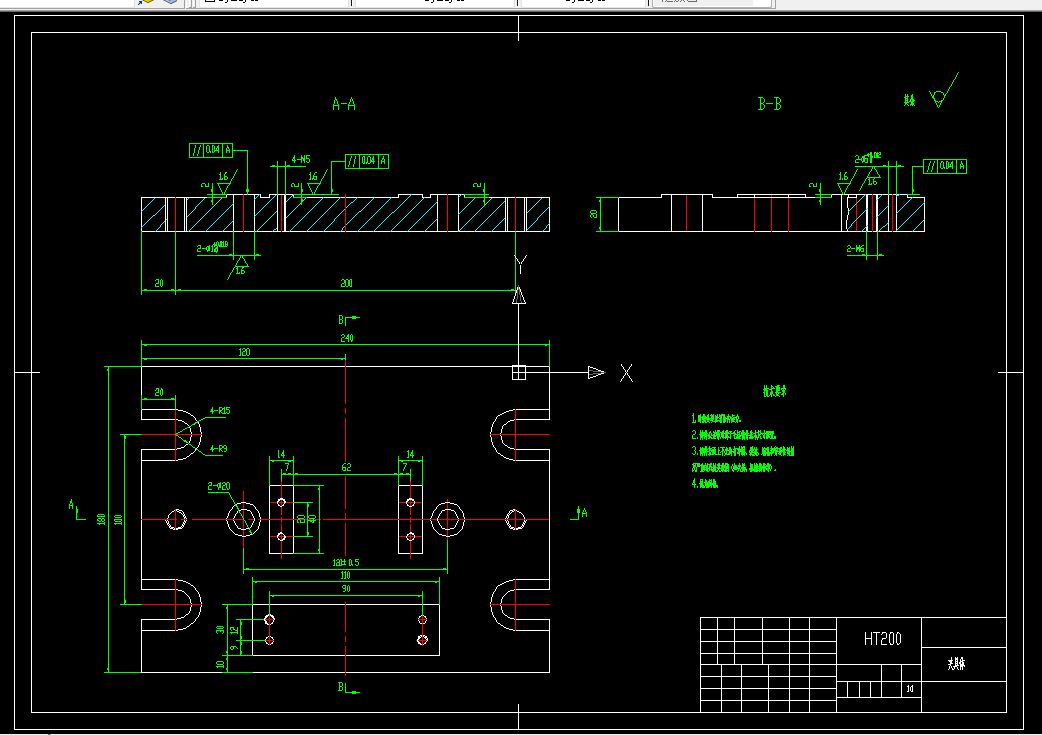Click the Y axis label
The image size is (1042, 735).
pyautogui.click(x=520, y=264)
